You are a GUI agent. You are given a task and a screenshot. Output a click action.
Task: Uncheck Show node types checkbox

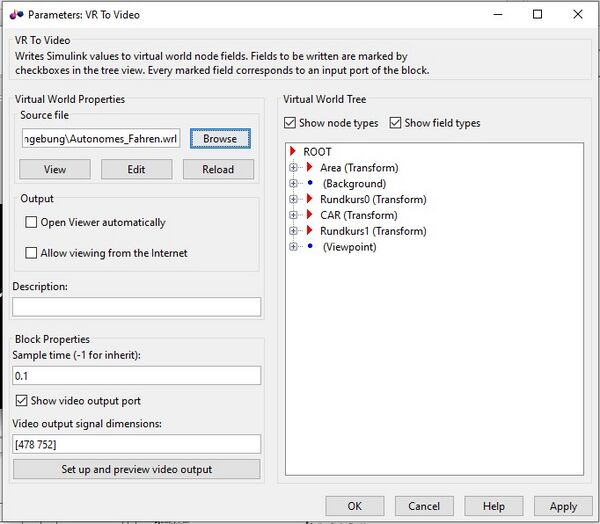click(x=291, y=123)
